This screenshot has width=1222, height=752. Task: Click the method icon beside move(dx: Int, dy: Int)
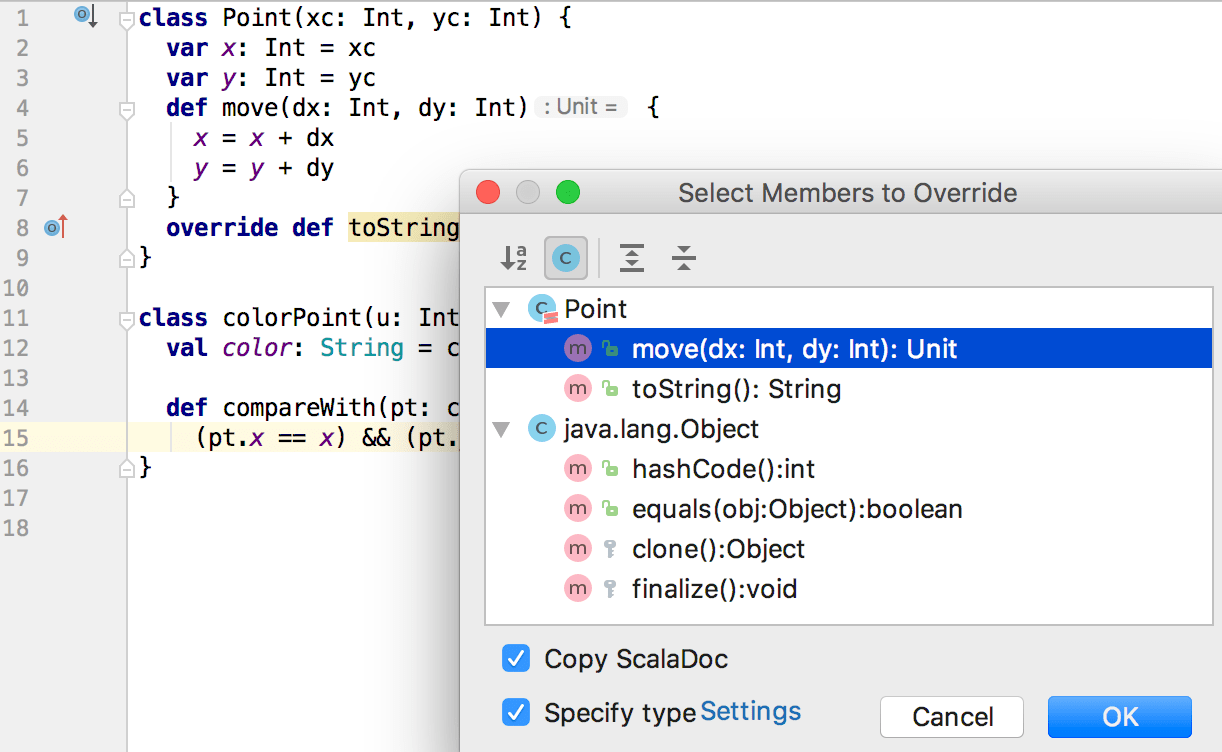(x=577, y=348)
